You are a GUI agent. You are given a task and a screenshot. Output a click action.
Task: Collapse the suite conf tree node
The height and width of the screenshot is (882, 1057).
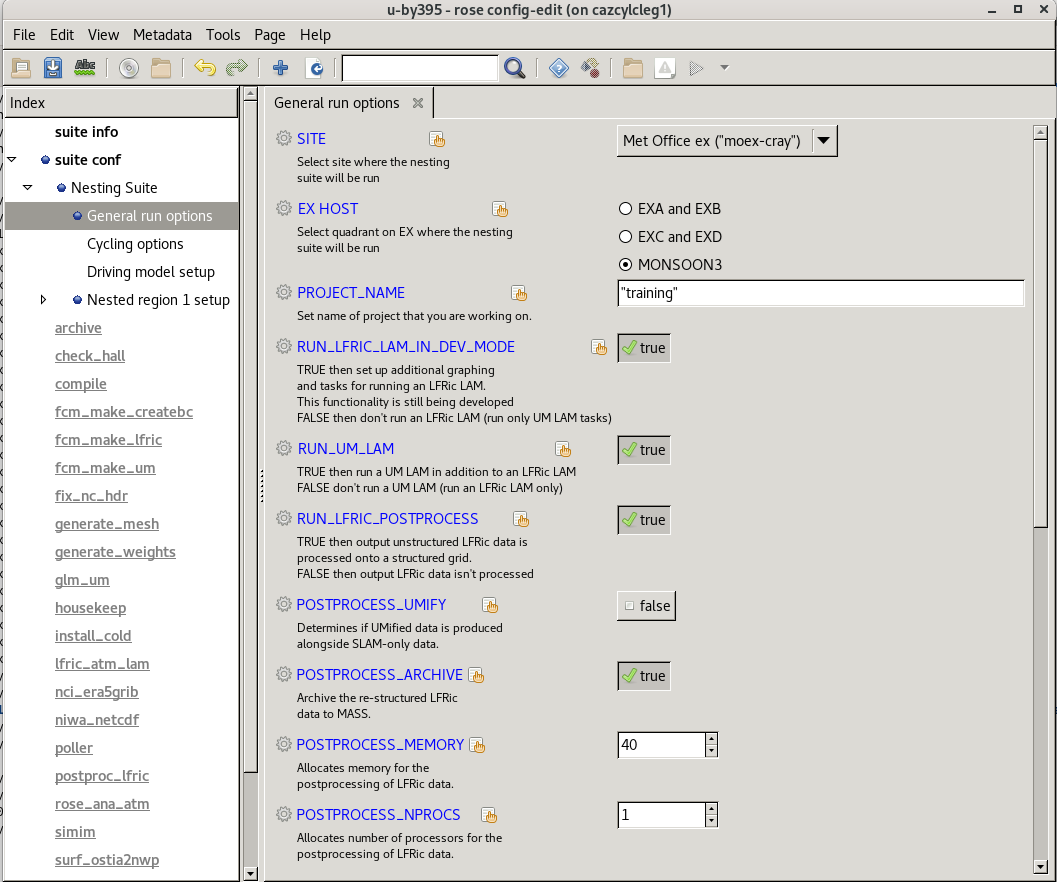pyautogui.click(x=11, y=160)
